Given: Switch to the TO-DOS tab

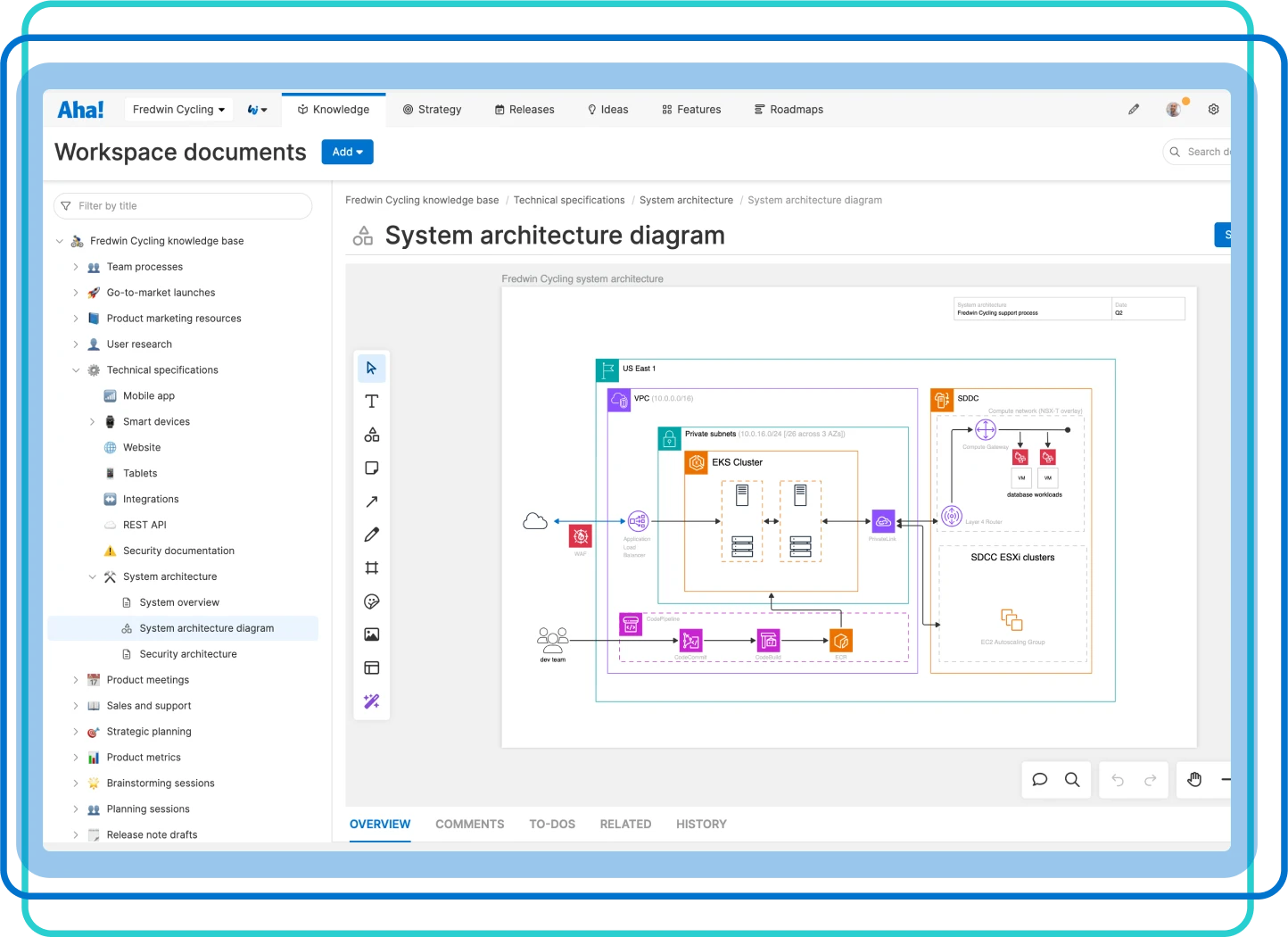Looking at the screenshot, I should pyautogui.click(x=552, y=825).
